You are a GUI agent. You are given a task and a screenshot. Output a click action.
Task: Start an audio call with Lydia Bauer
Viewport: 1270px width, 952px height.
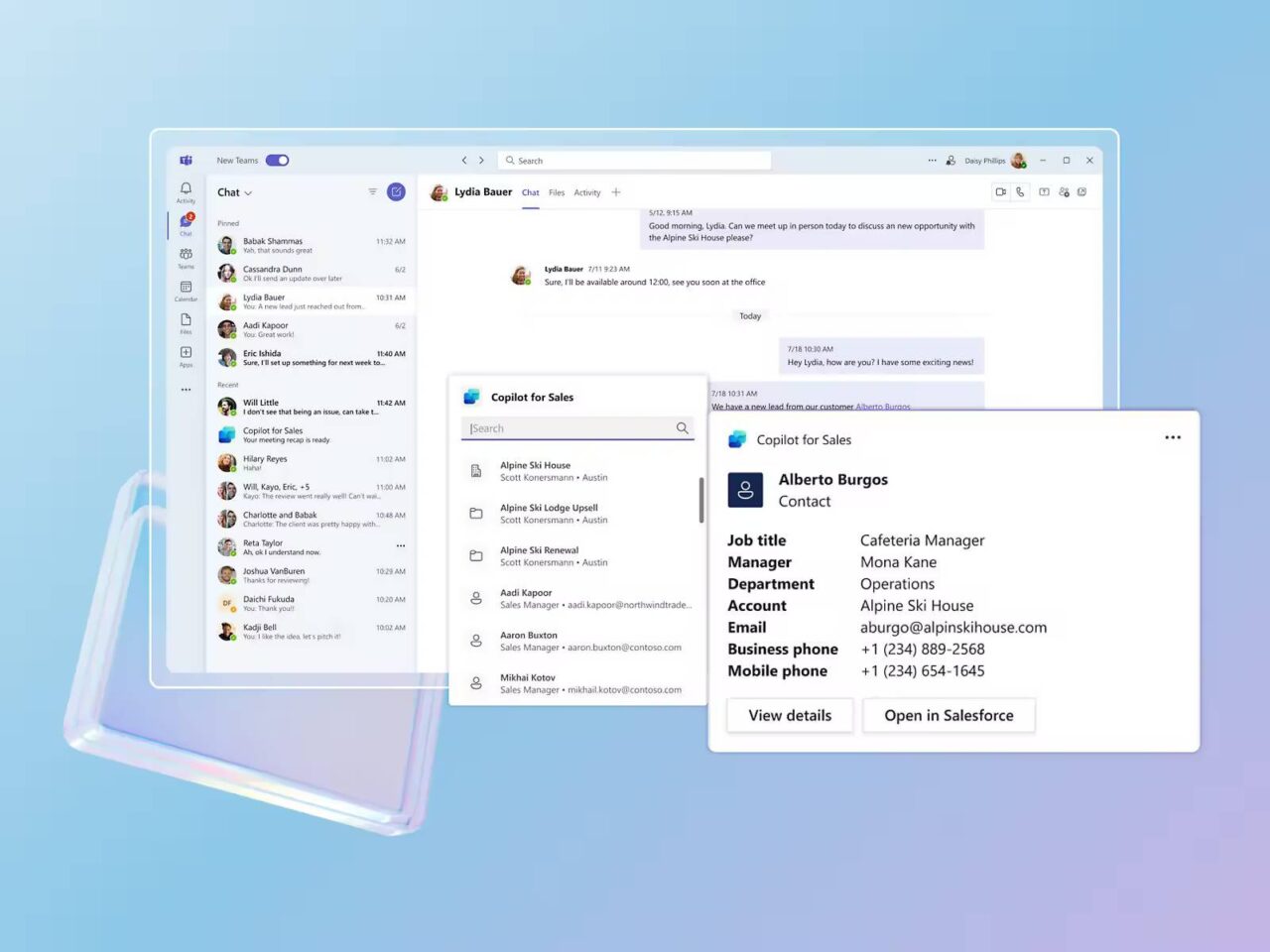(x=1020, y=191)
